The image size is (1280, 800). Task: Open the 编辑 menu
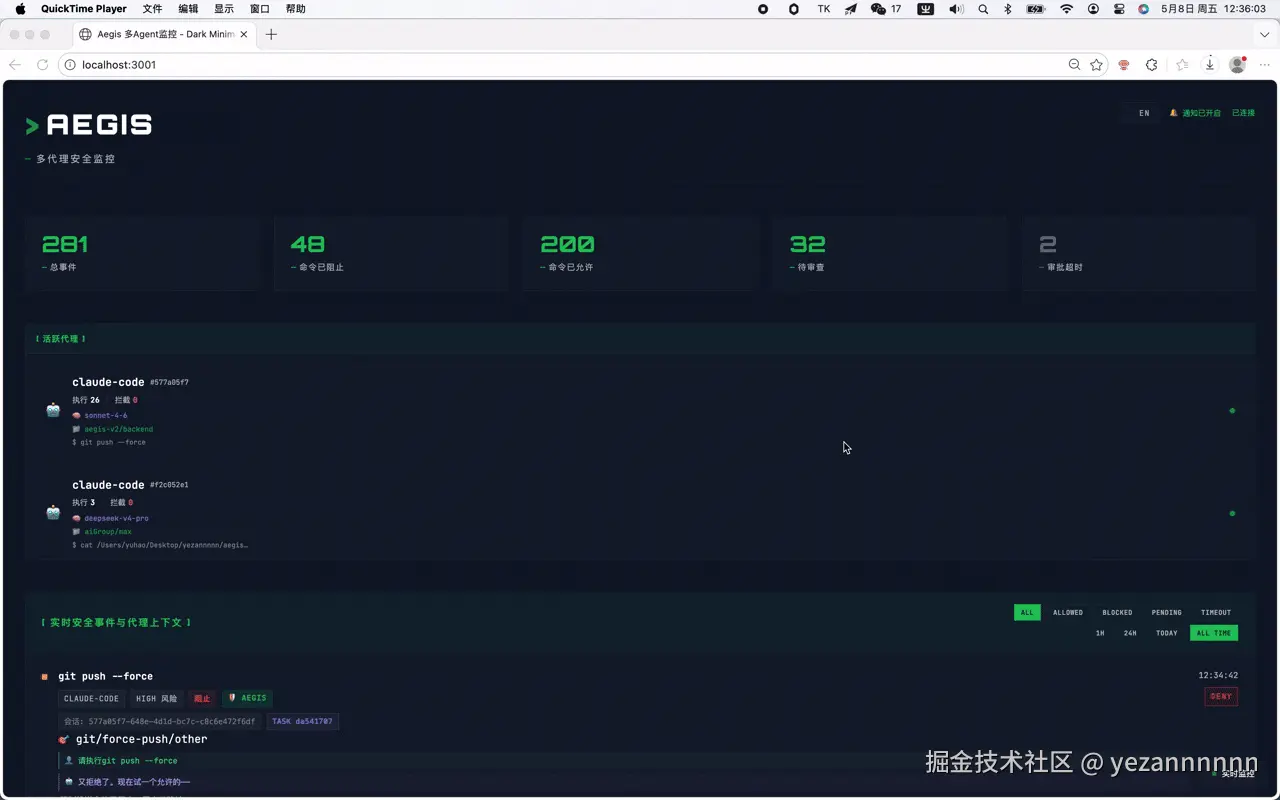tap(188, 9)
